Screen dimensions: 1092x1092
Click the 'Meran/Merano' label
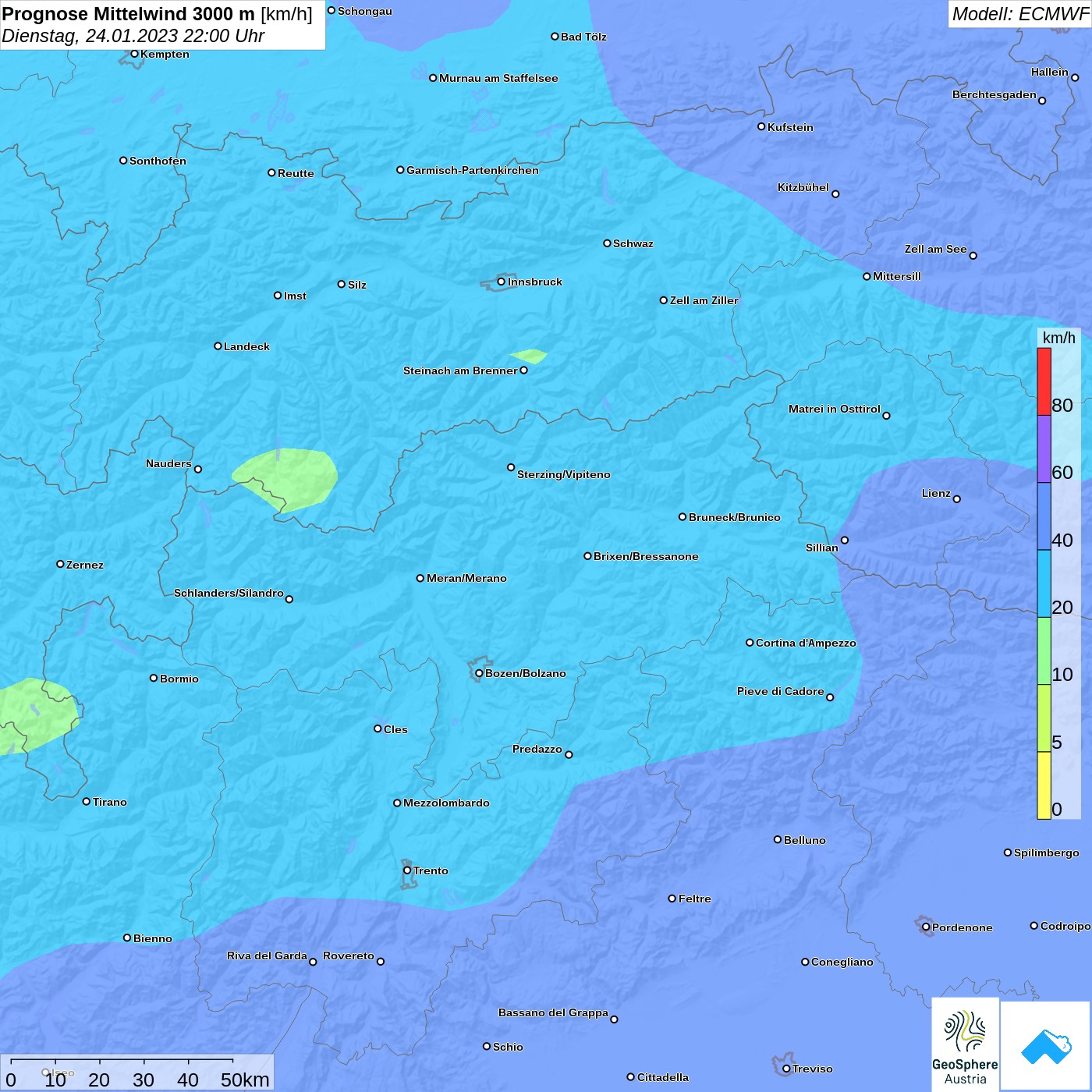click(466, 578)
